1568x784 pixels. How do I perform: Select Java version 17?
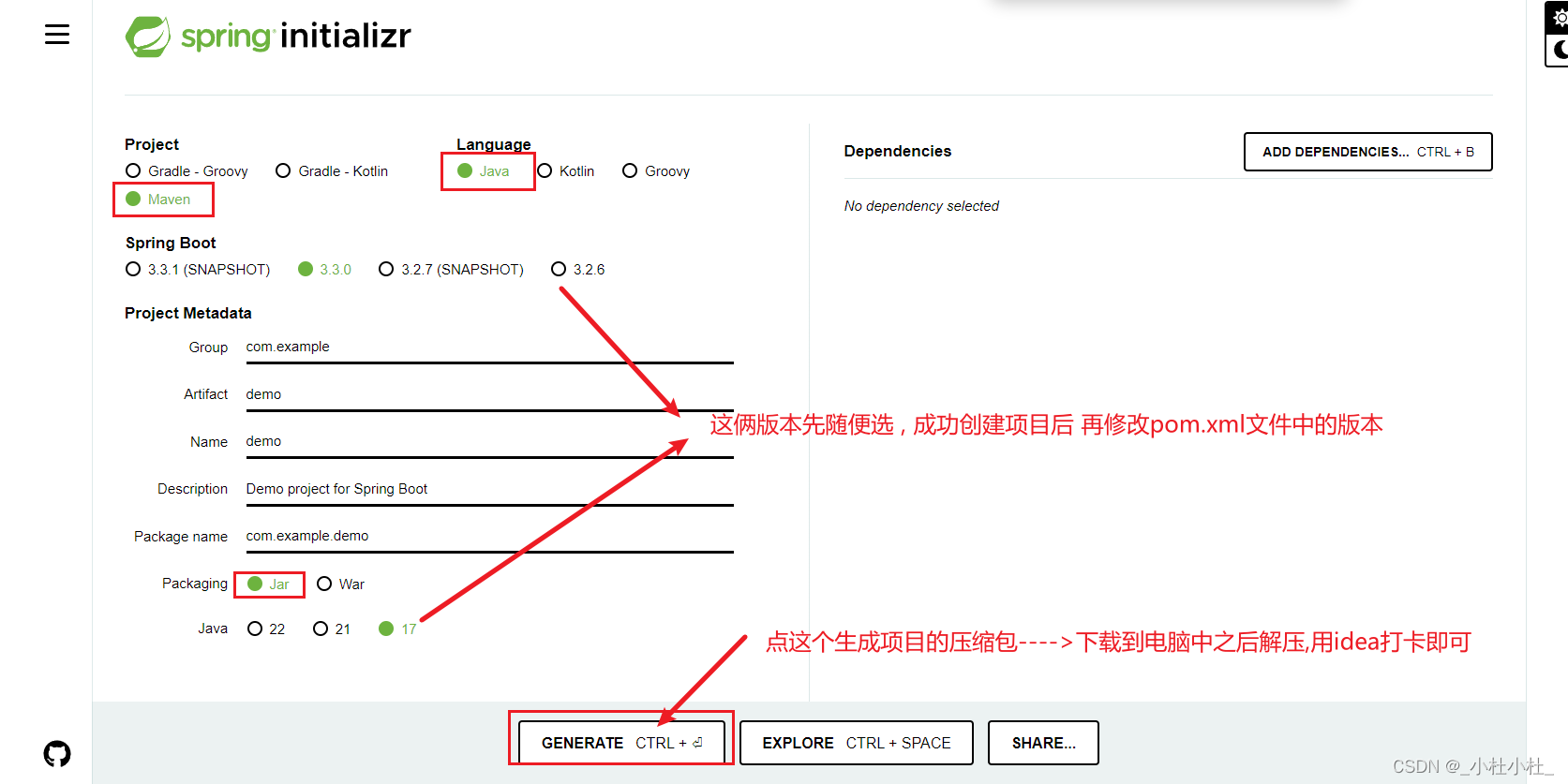(x=397, y=629)
